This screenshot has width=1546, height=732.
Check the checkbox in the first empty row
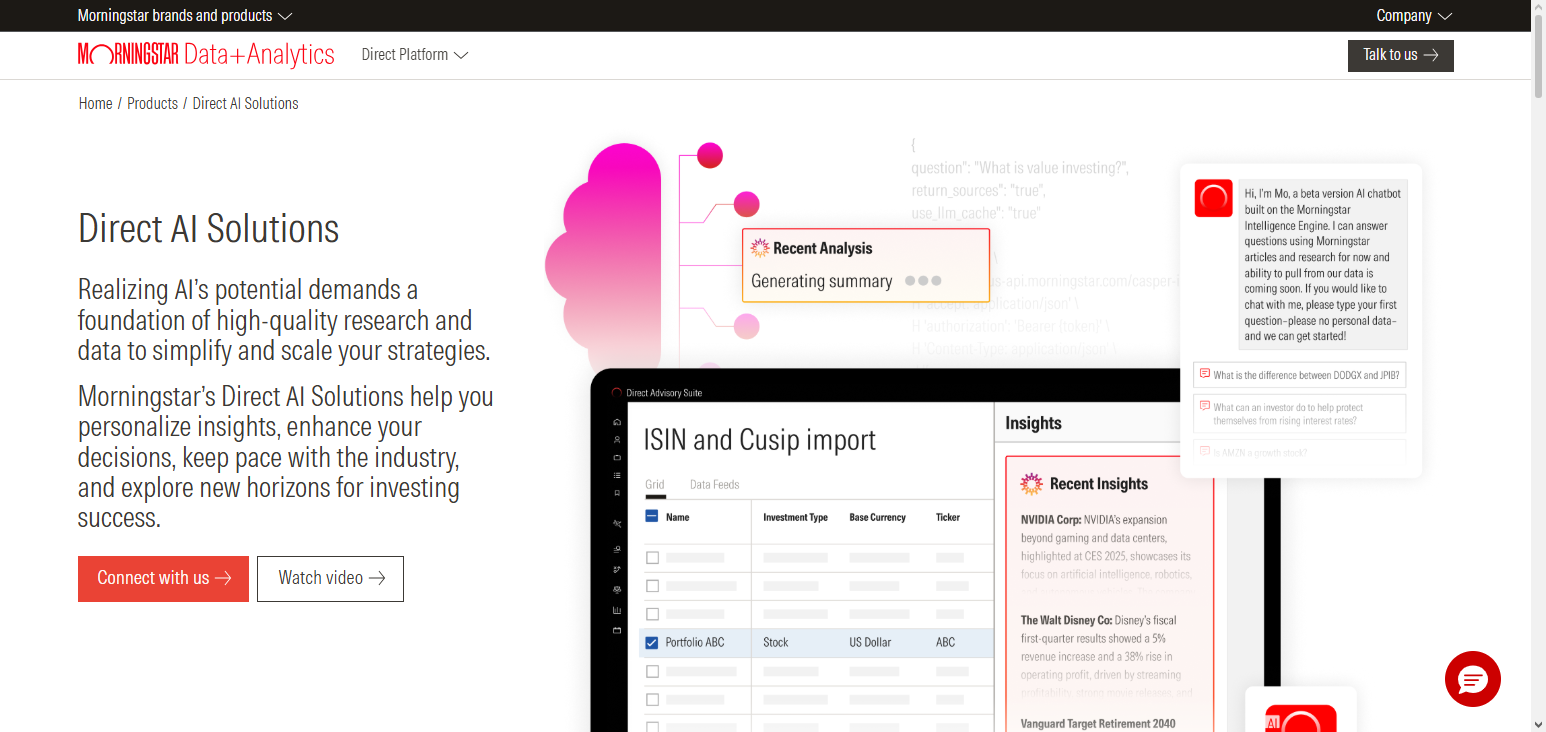coord(653,558)
